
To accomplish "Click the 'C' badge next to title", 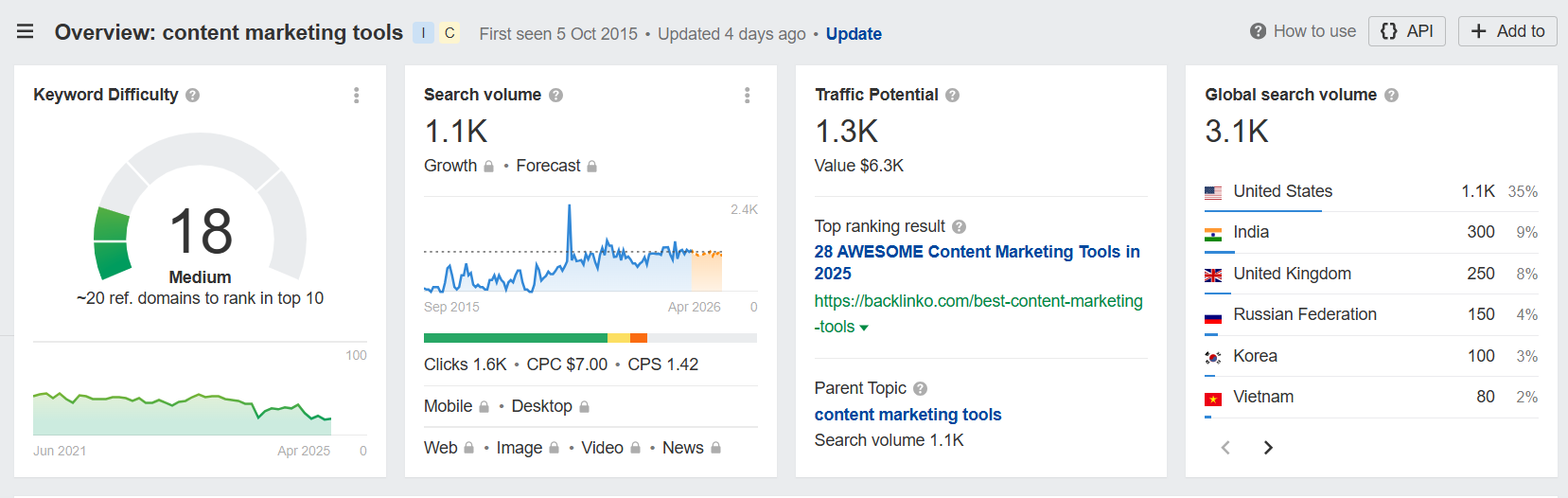I will (449, 33).
